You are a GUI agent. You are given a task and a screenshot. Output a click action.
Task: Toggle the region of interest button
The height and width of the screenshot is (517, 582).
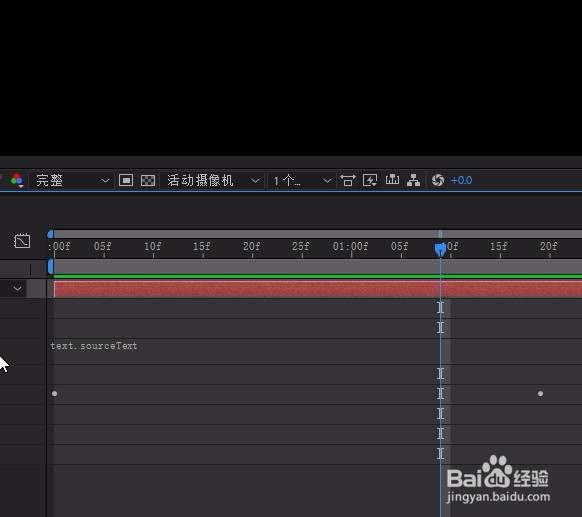tap(126, 180)
